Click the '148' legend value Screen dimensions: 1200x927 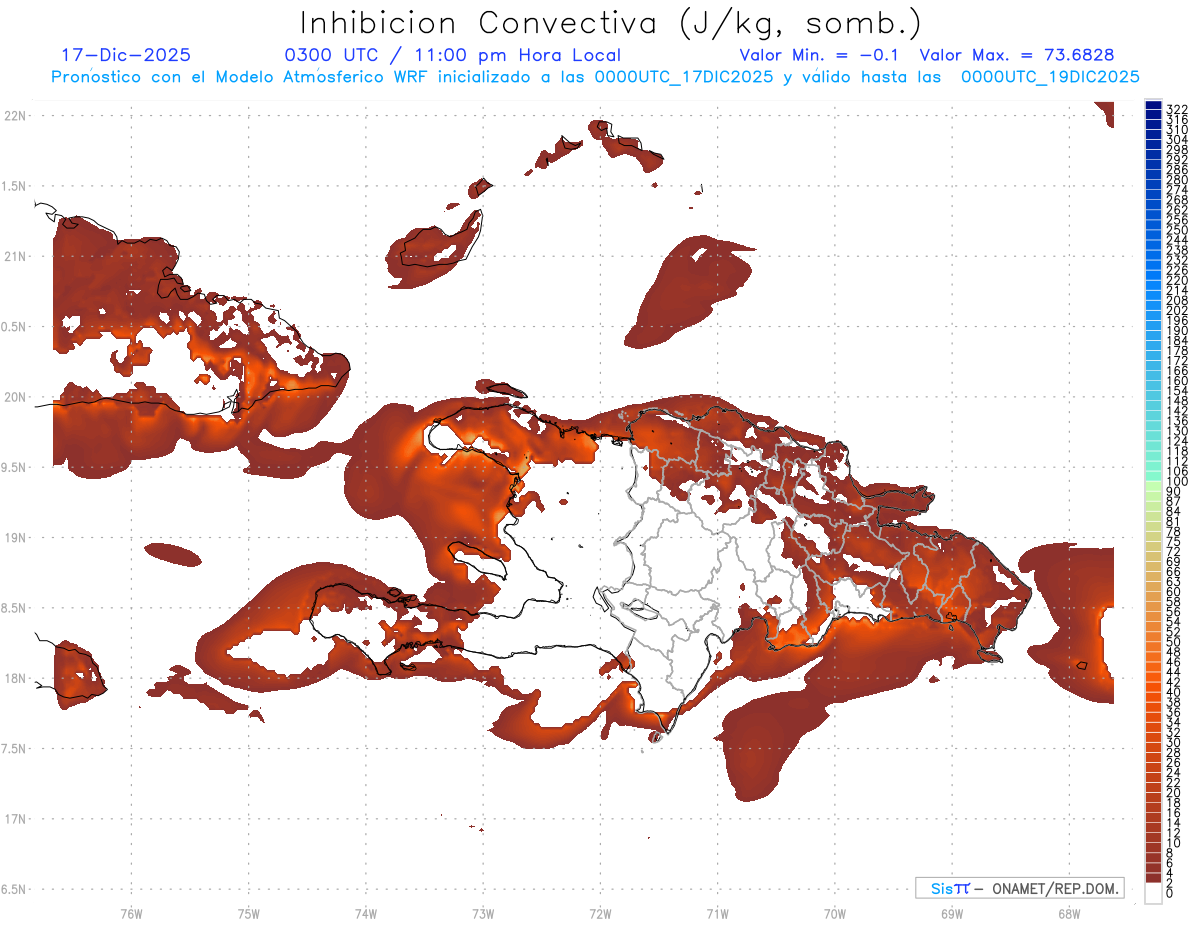1176,401
